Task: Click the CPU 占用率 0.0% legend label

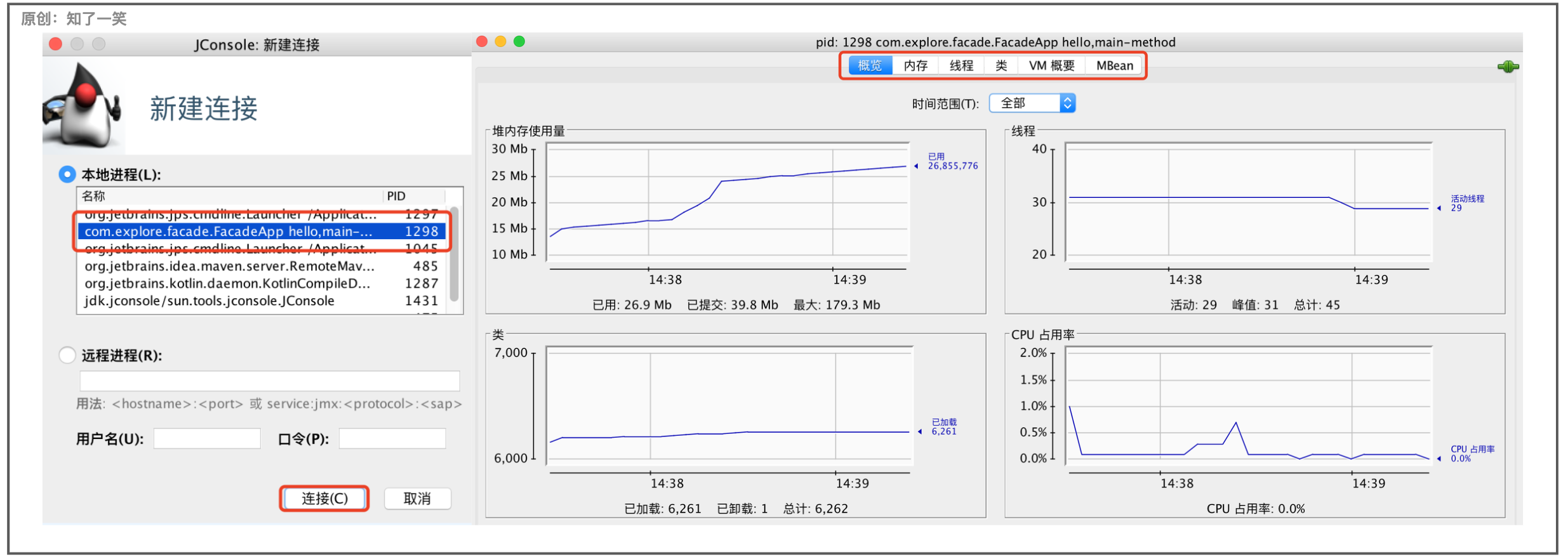Action: tap(1472, 454)
